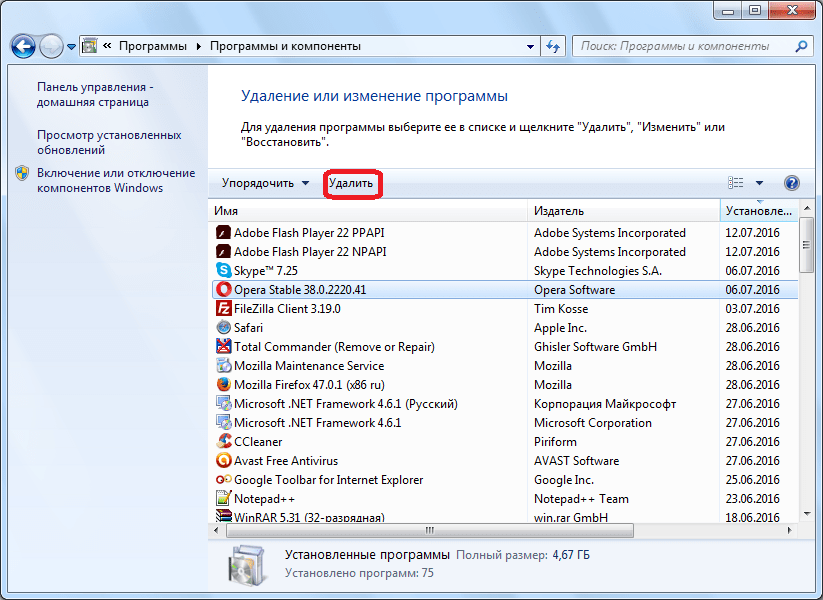823x600 pixels.
Task: Click the CCleaner program icon
Action: 224,441
